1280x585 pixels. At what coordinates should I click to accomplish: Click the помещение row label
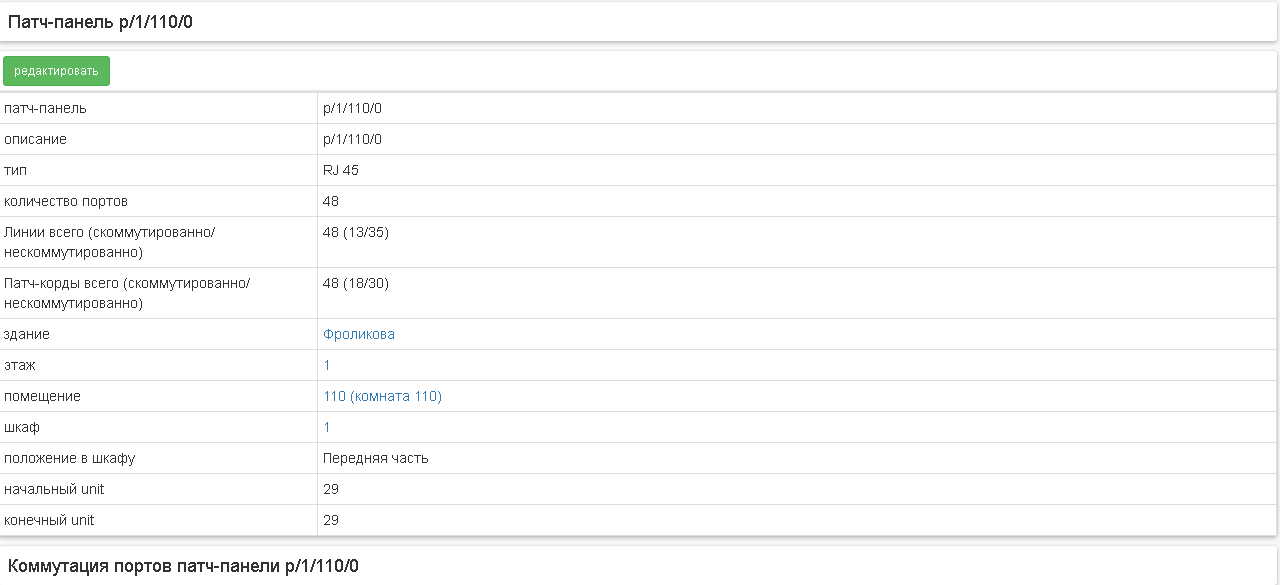tap(42, 396)
